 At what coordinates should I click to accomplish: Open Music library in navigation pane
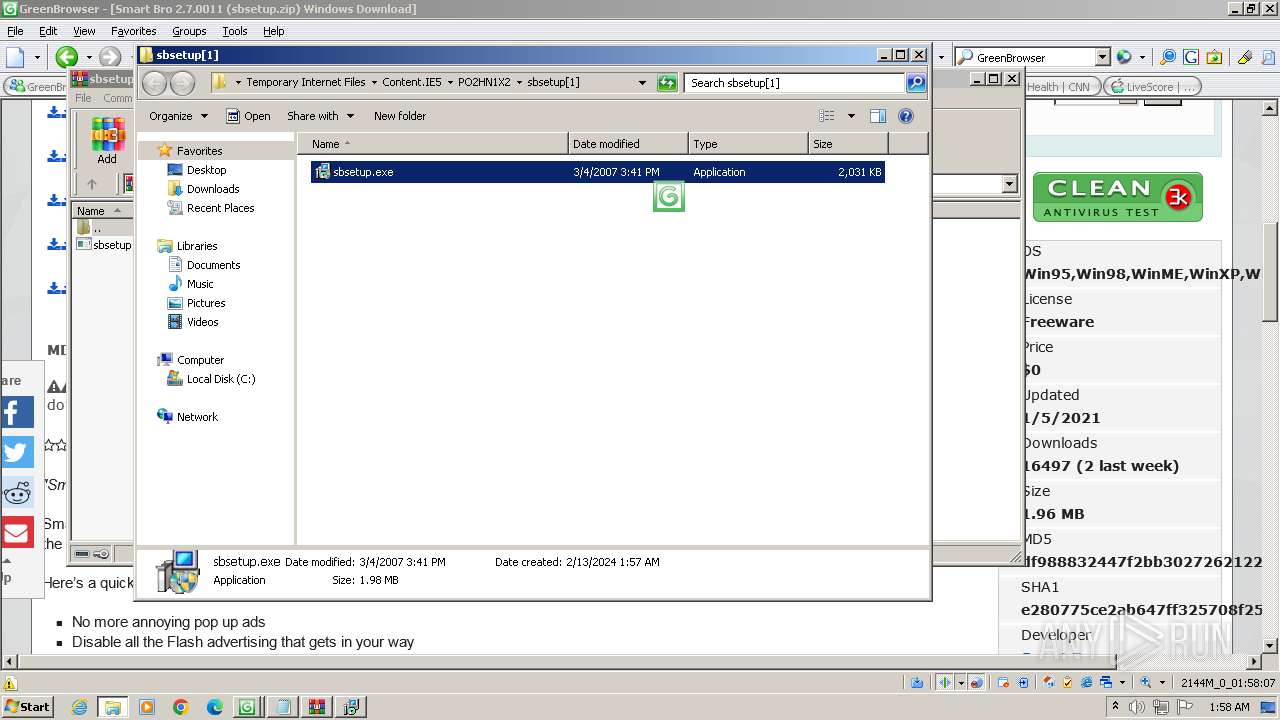tap(200, 284)
